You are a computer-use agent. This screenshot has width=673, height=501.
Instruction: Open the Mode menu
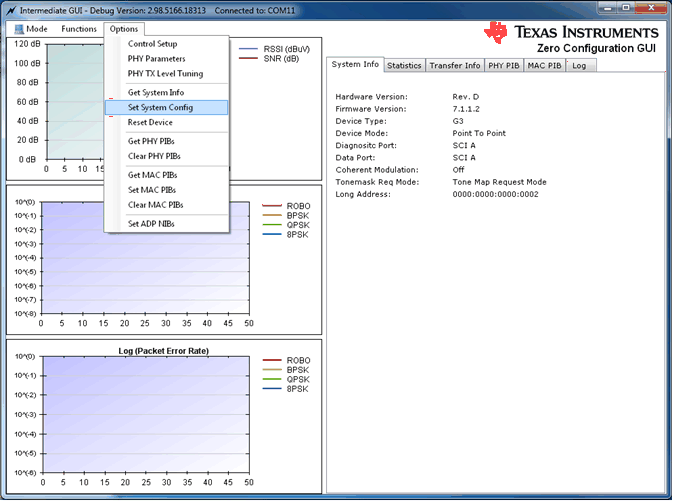tap(31, 29)
